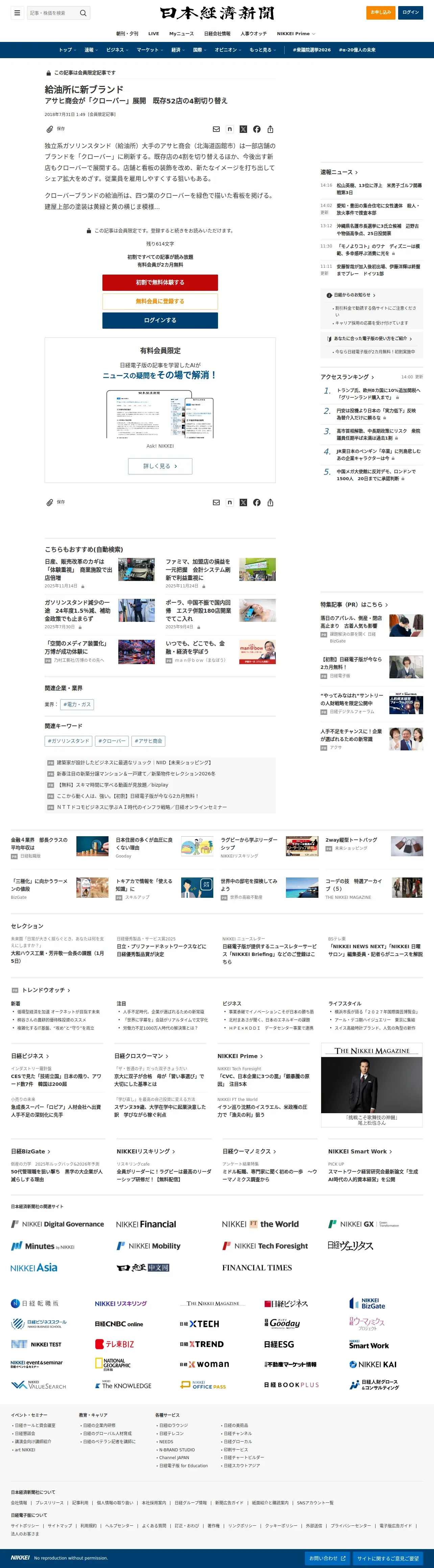Open the NIKKEI Asia logo link
Screen dimensions: 434x1568
[x=34, y=1267]
